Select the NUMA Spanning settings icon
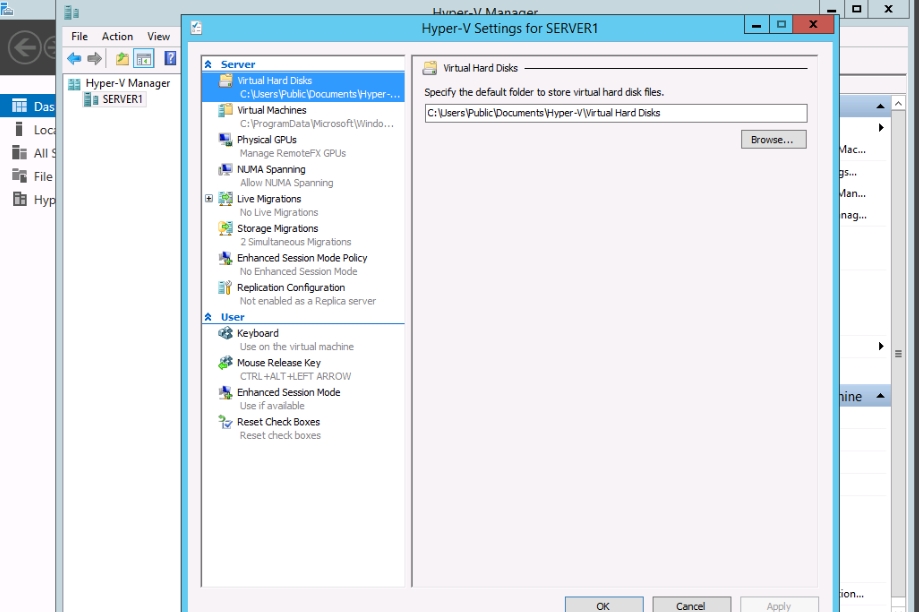Image resolution: width=919 pixels, height=612 pixels. point(226,170)
